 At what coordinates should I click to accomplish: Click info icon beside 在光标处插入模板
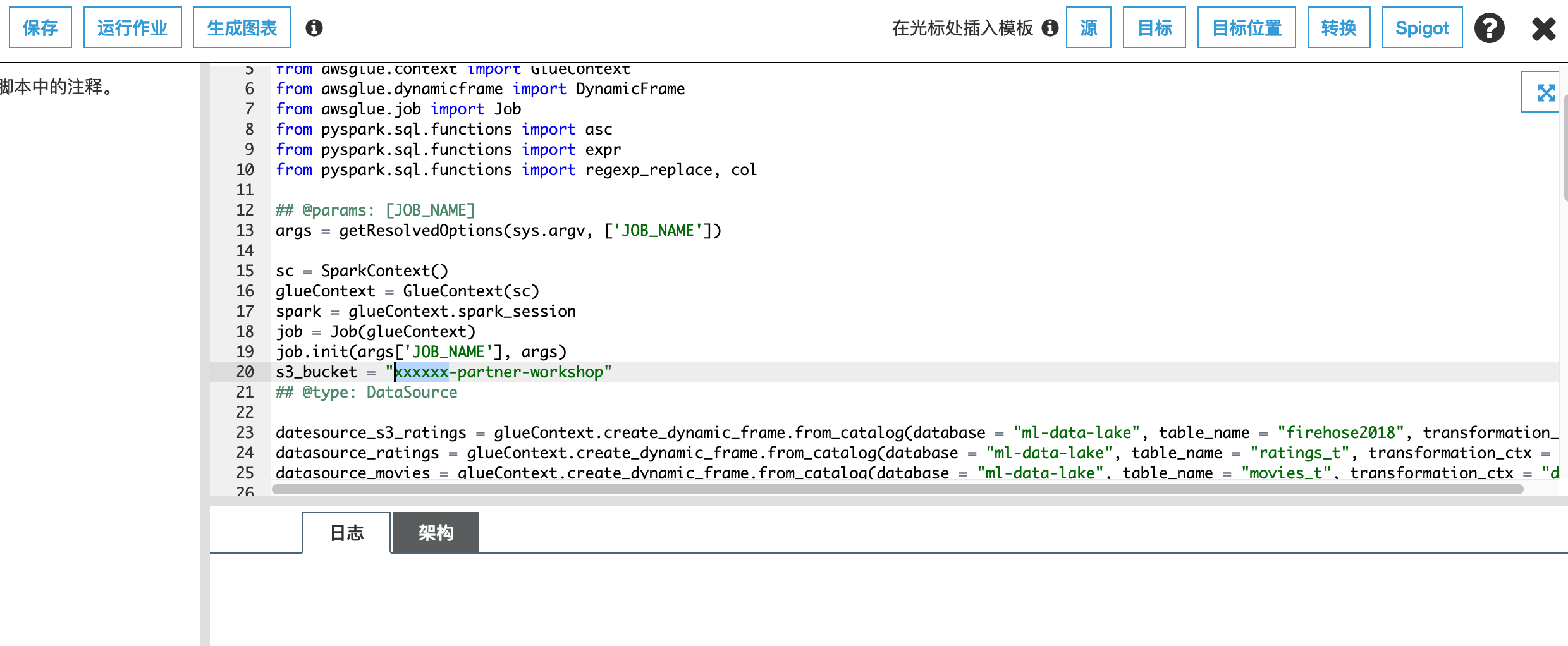click(1050, 28)
